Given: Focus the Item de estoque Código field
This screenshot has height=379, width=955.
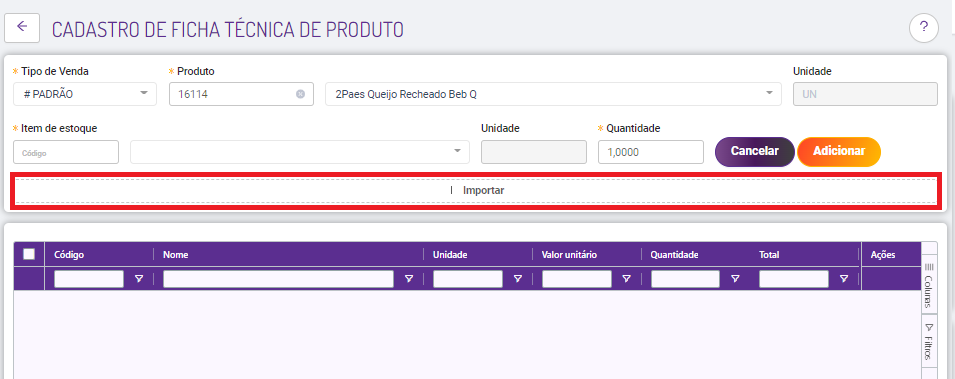Looking at the screenshot, I should pos(66,152).
